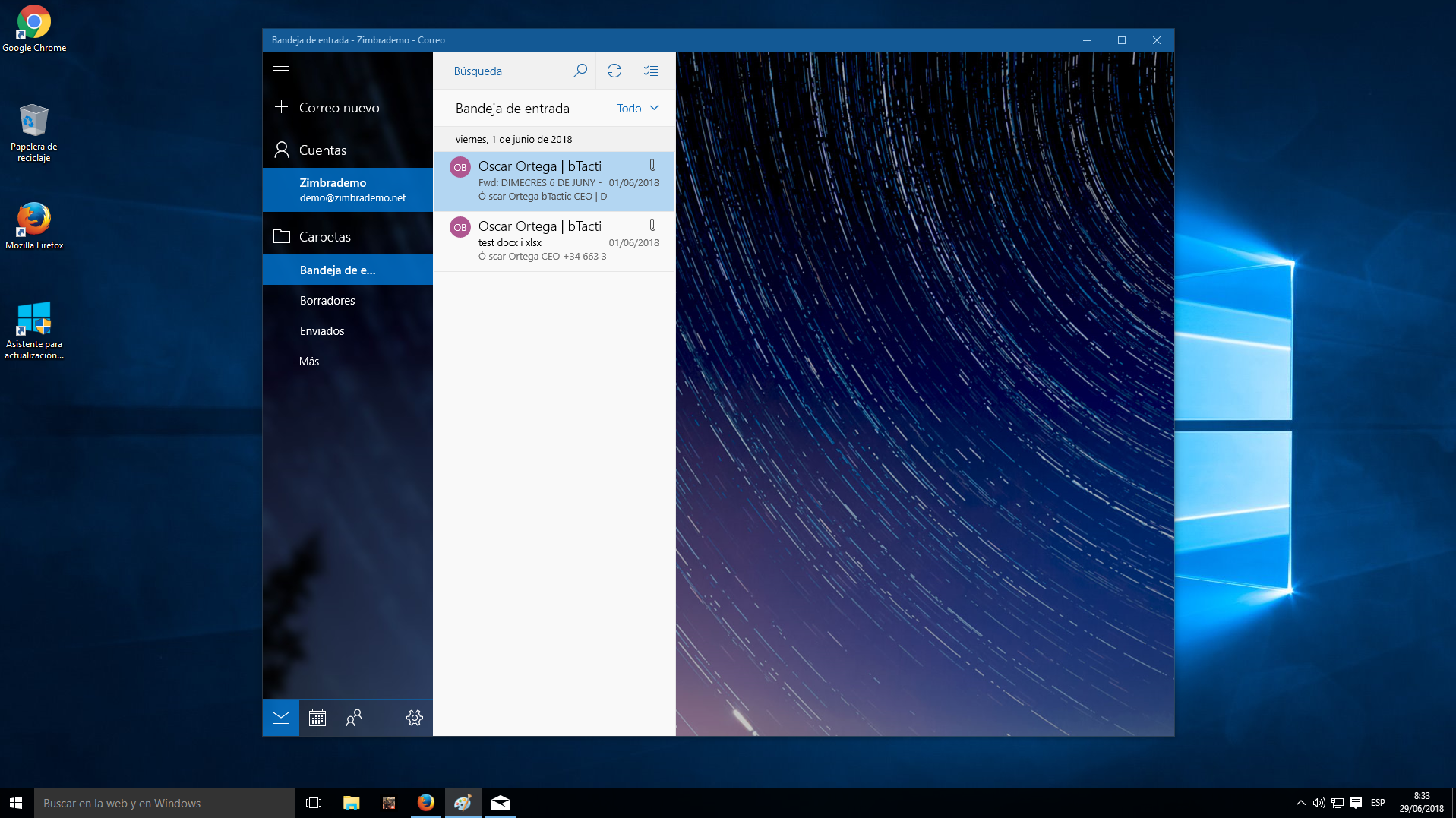
Task: Click the Cuentas person icon
Action: coord(282,150)
